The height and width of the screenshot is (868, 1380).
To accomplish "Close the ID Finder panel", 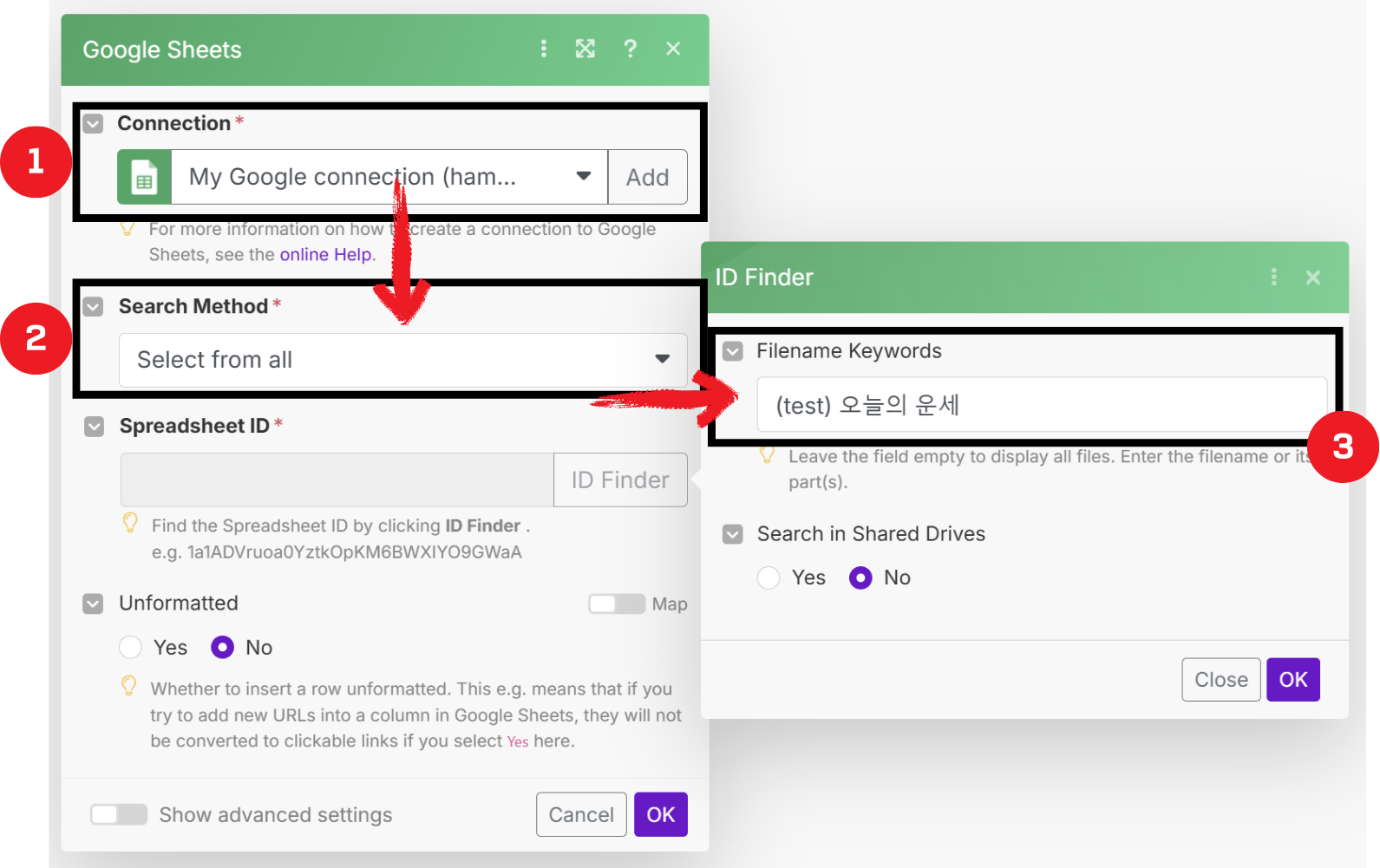I will pos(1313,277).
